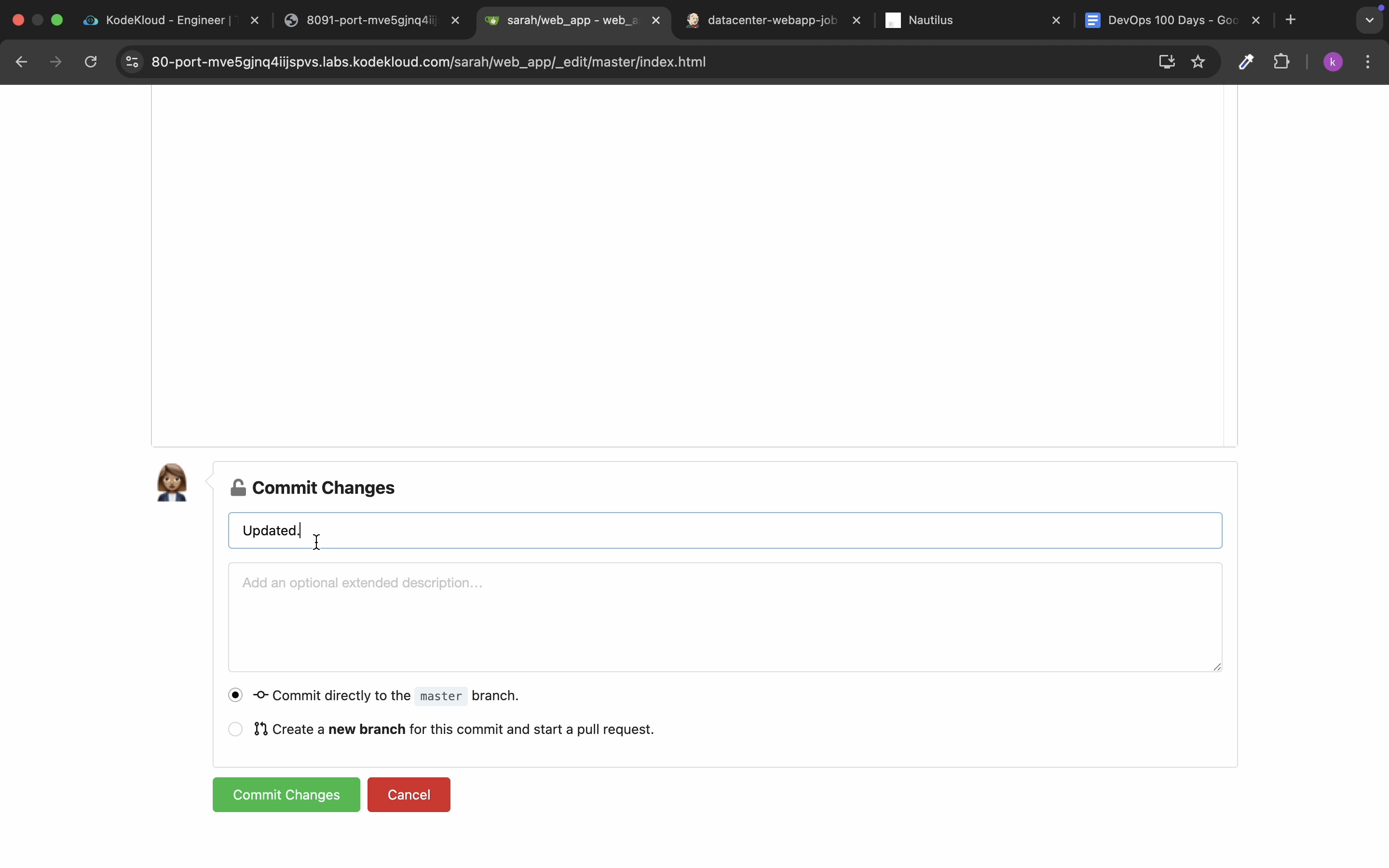
Task: Open a new browser tab
Action: tap(1290, 20)
